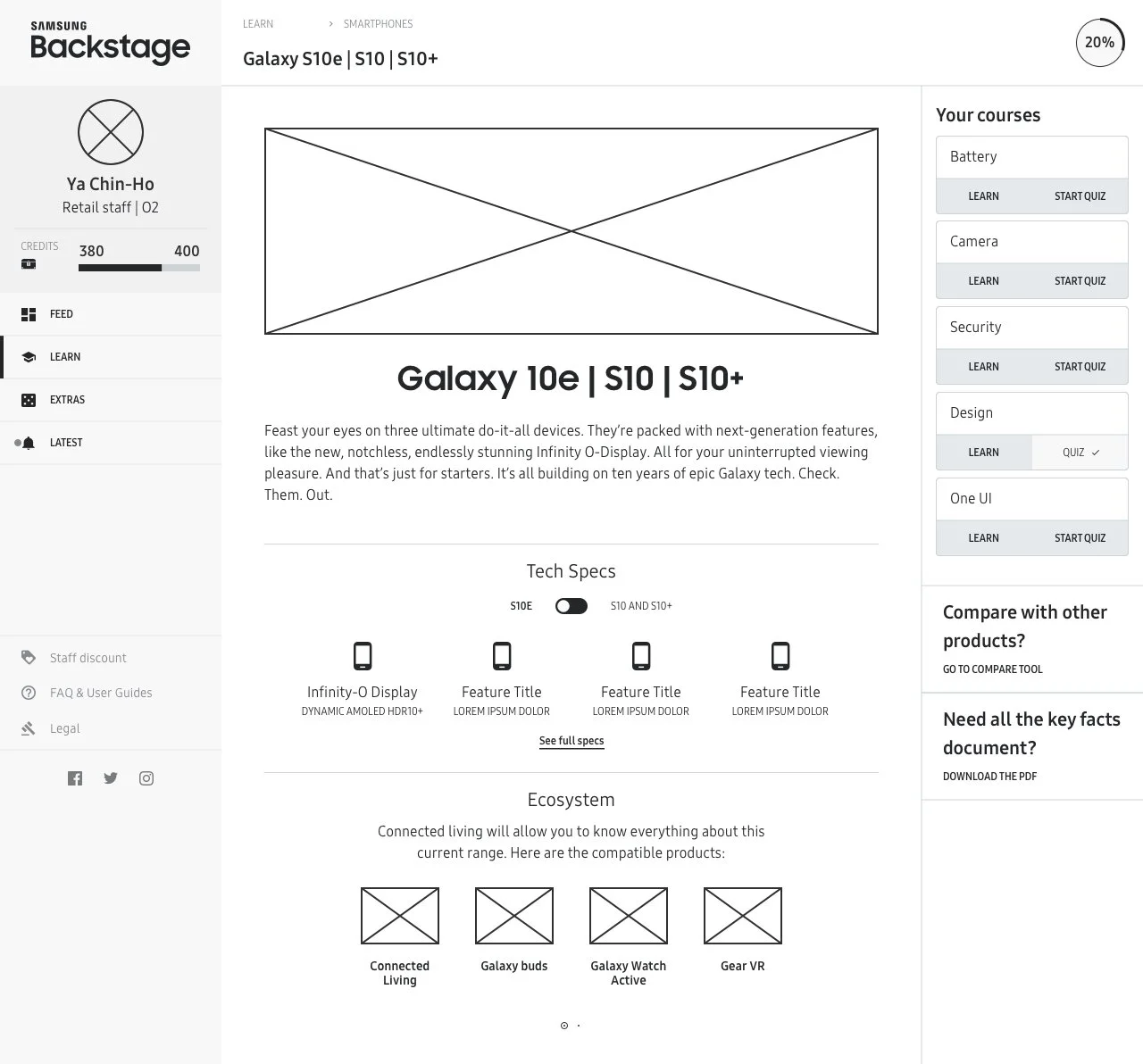The width and height of the screenshot is (1143, 1064).
Task: Open FAQ & User Guides link
Action: [x=101, y=693]
